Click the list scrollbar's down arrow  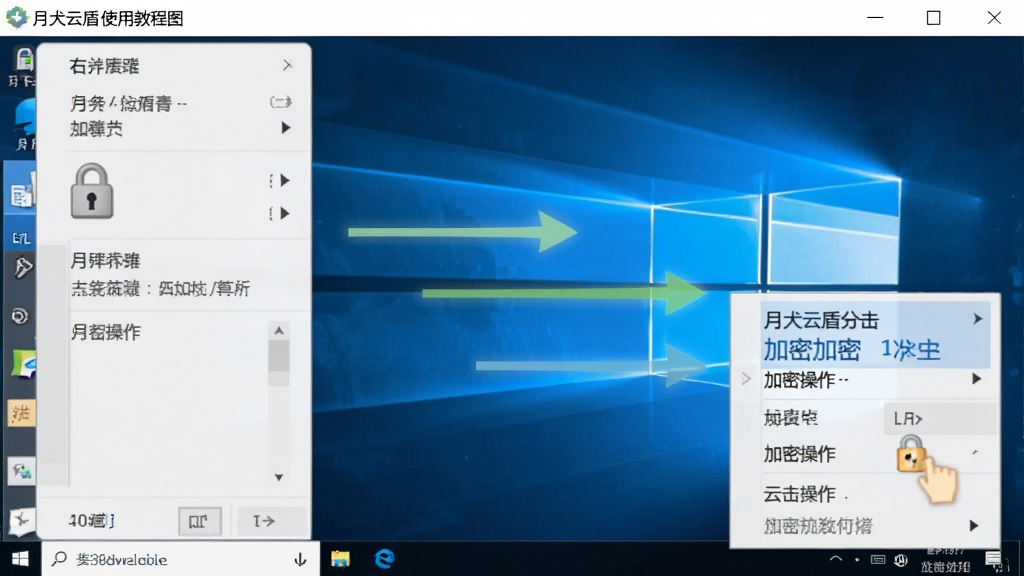279,477
